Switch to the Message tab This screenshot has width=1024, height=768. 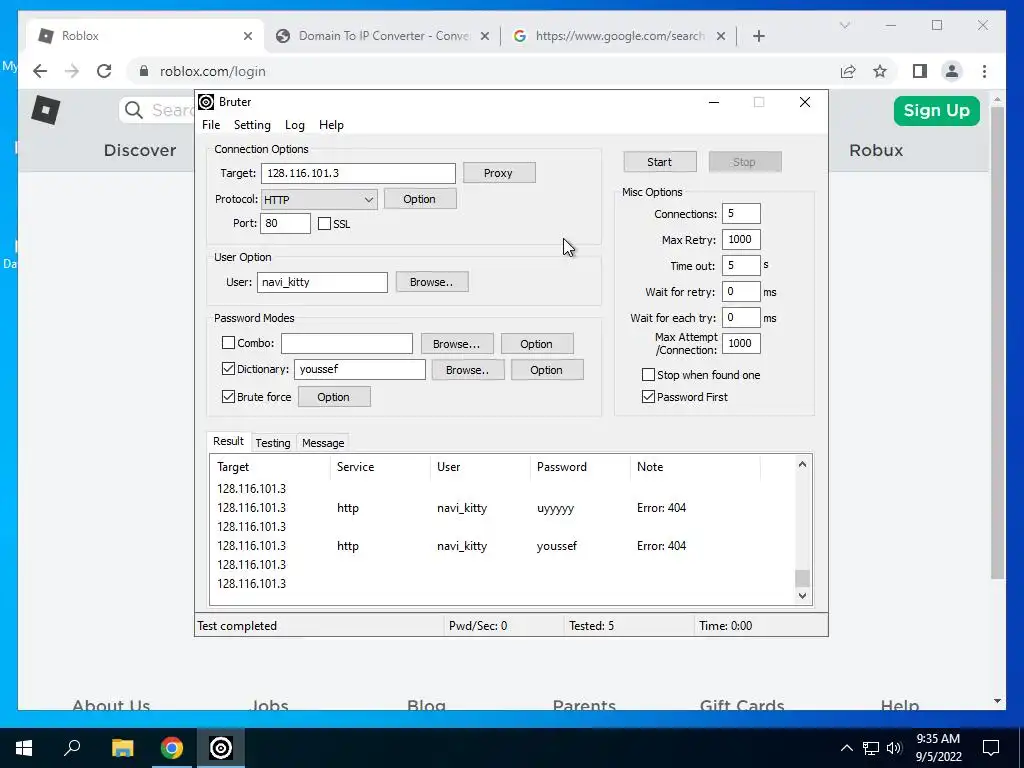tap(323, 443)
